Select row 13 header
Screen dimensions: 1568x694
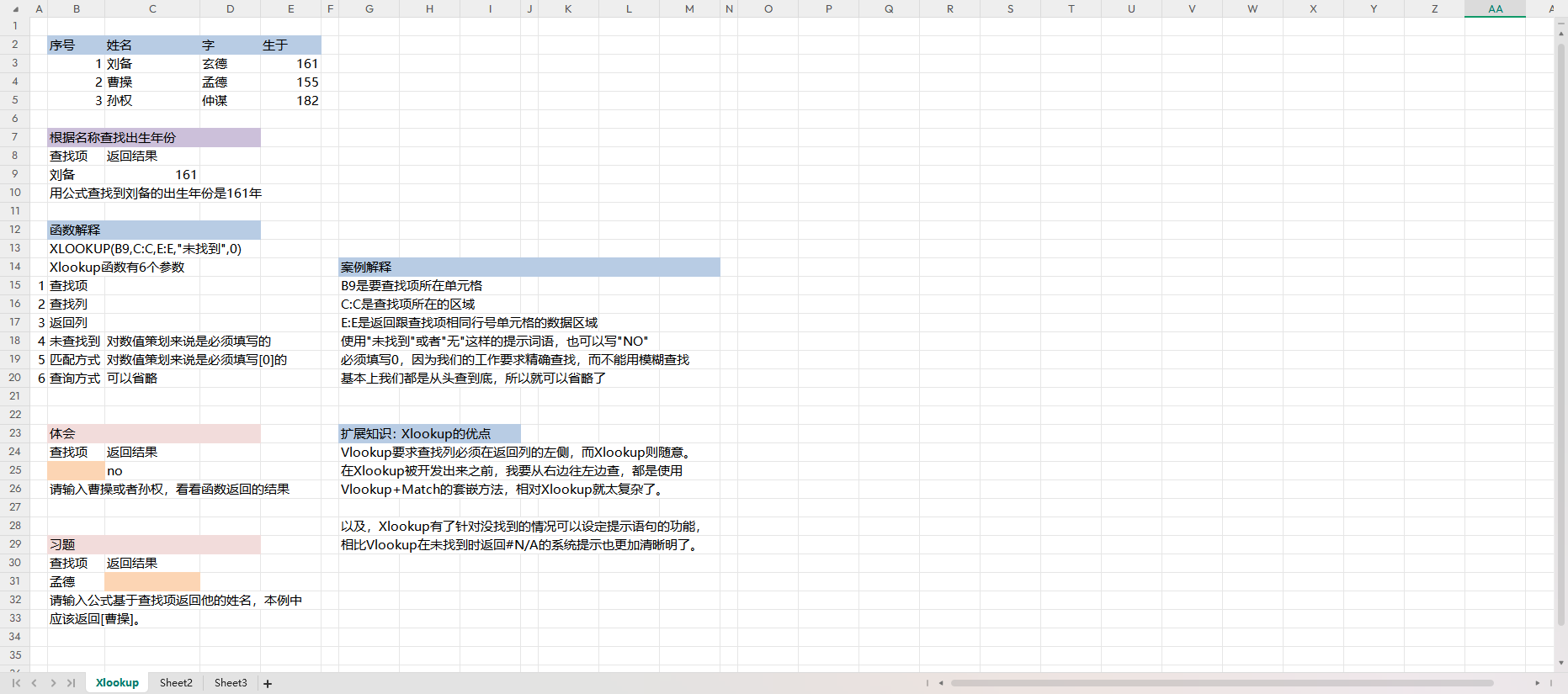coord(15,248)
